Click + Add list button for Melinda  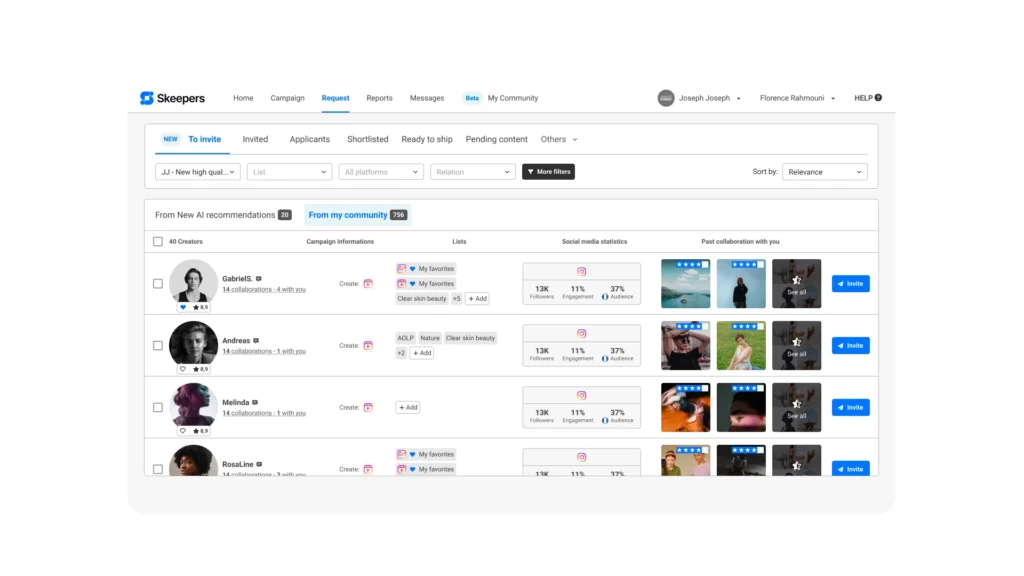point(408,407)
